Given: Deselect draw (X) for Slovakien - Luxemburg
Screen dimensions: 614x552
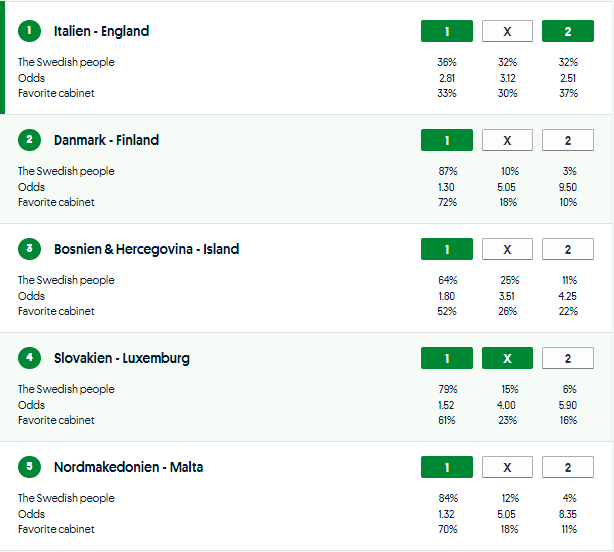Looking at the screenshot, I should pos(507,358).
